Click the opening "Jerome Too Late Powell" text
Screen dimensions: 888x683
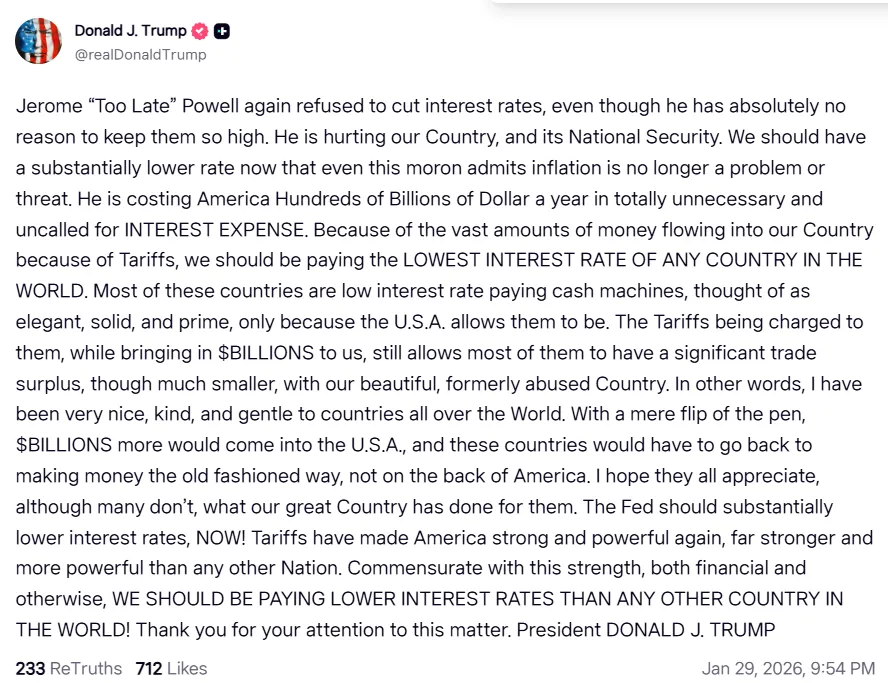coord(132,106)
